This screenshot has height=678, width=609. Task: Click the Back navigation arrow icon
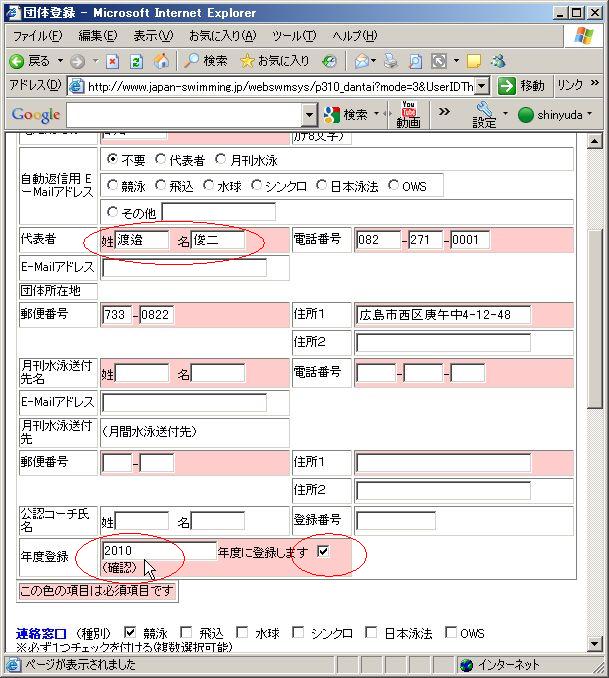click(16, 61)
